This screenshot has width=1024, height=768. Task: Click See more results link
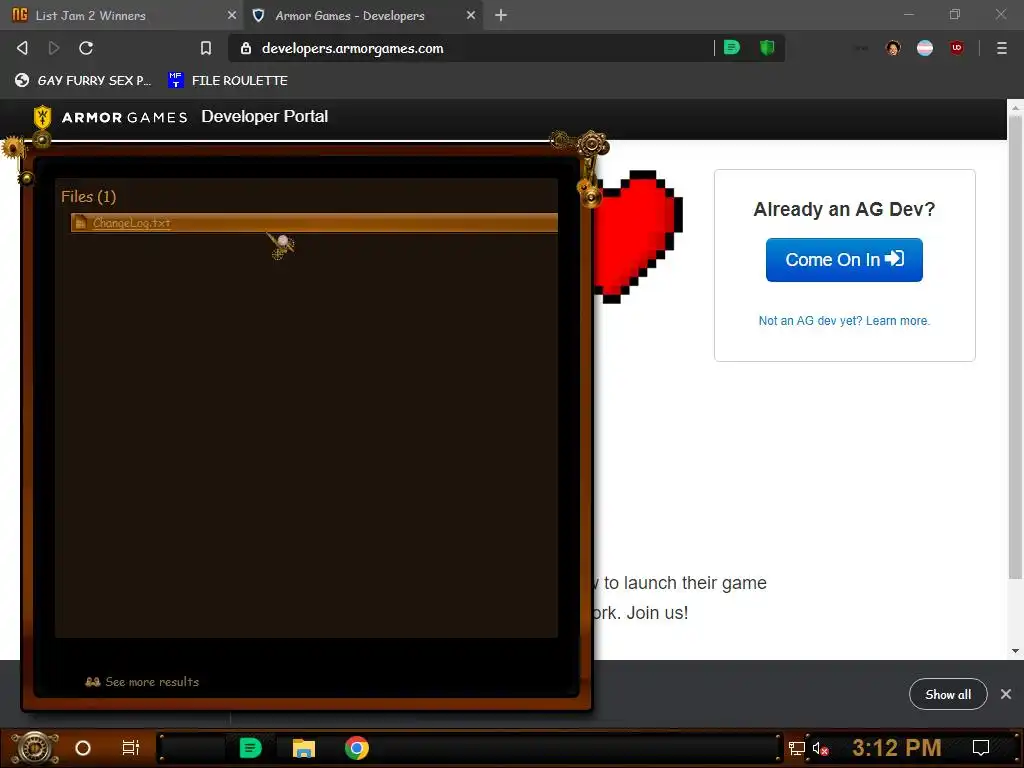tap(142, 682)
